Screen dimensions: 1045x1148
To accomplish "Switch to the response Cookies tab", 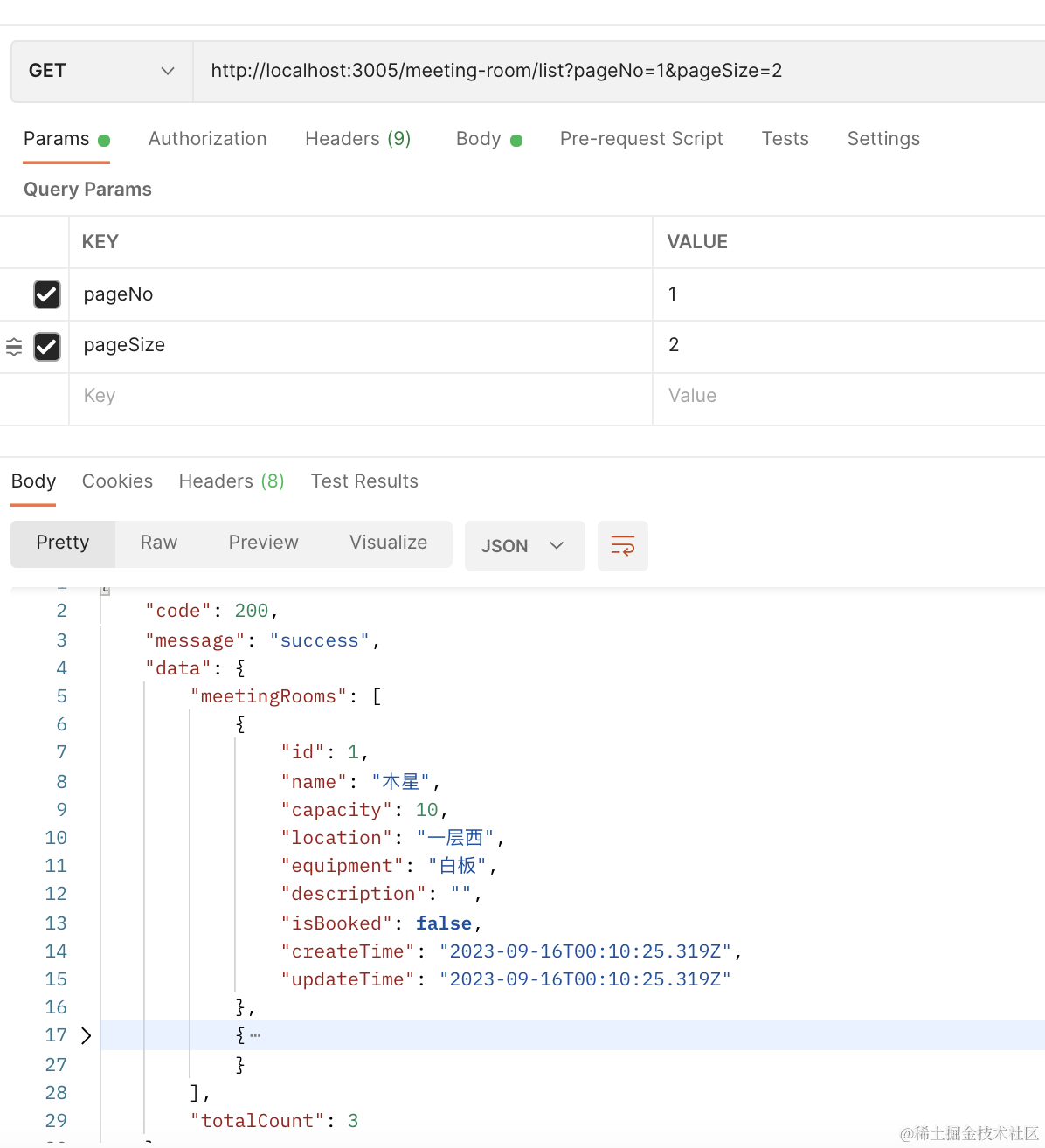I will pos(117,481).
